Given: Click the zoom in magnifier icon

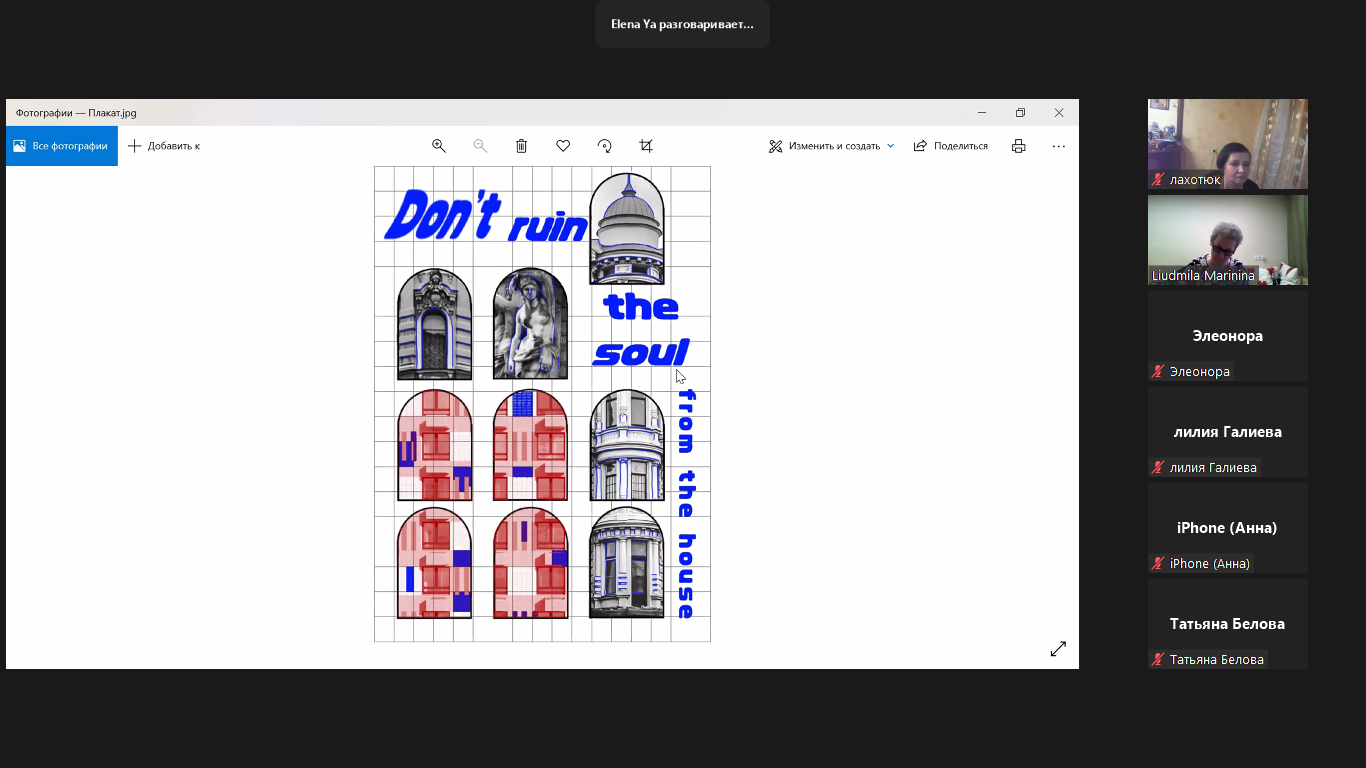Looking at the screenshot, I should (438, 146).
